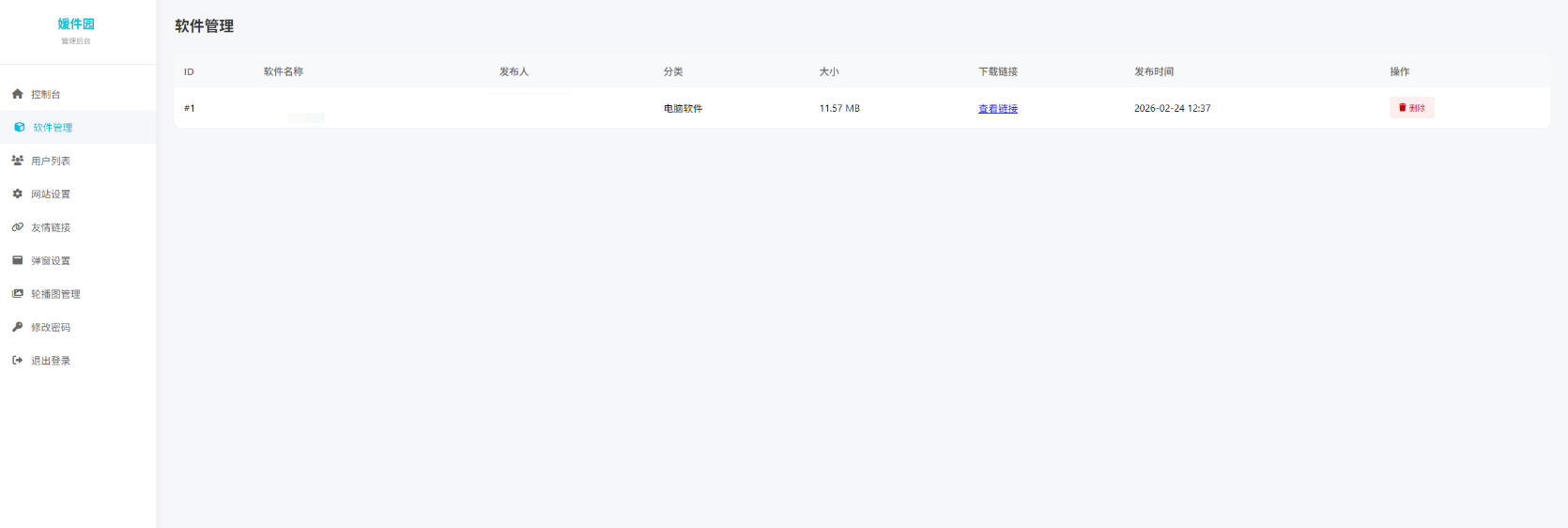This screenshot has height=528, width=1568.
Task: Click the 分类 column header
Action: point(672,72)
